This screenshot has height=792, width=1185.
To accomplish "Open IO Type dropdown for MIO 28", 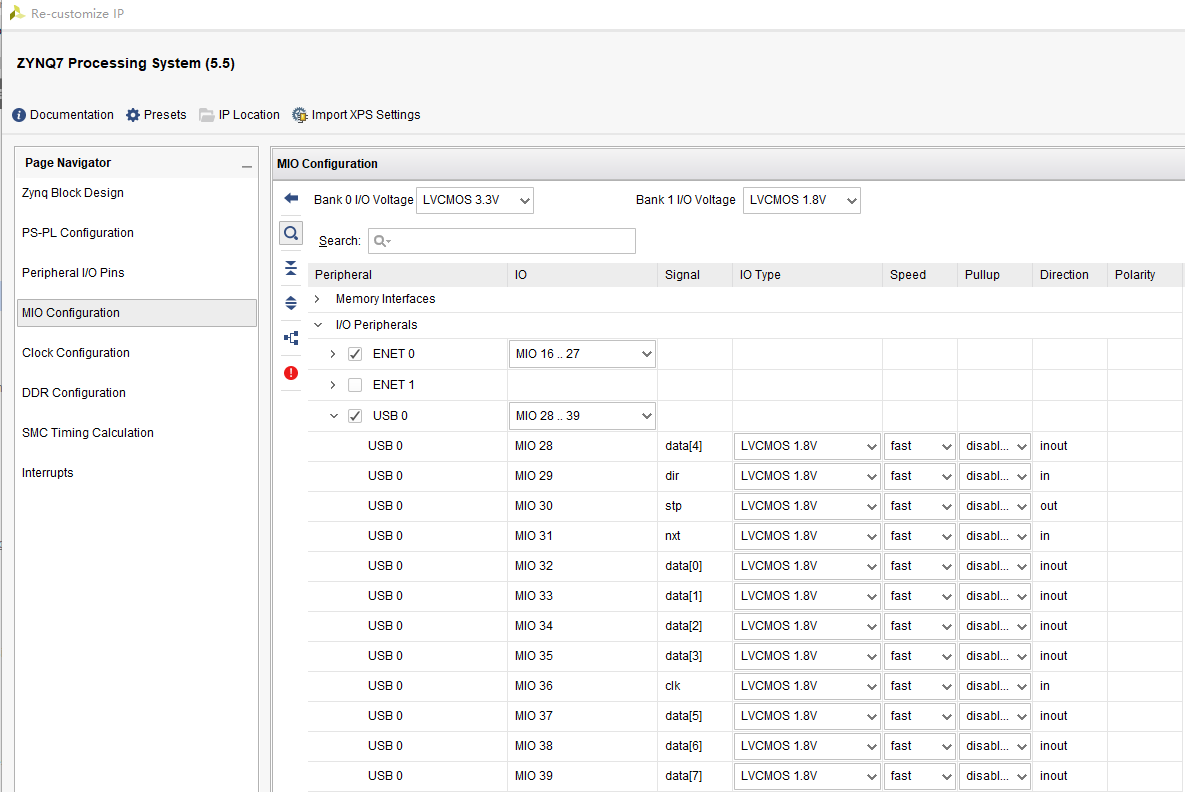I will coord(807,446).
